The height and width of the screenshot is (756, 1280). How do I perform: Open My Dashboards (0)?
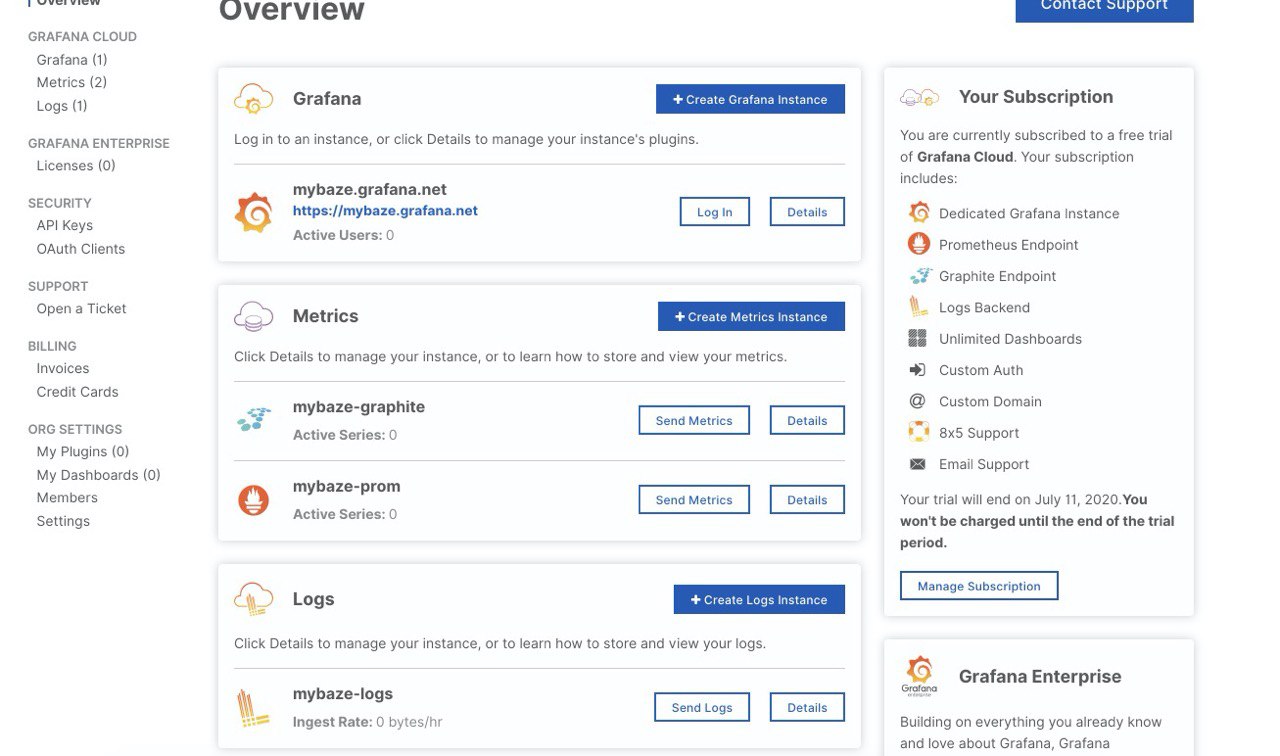coord(99,475)
